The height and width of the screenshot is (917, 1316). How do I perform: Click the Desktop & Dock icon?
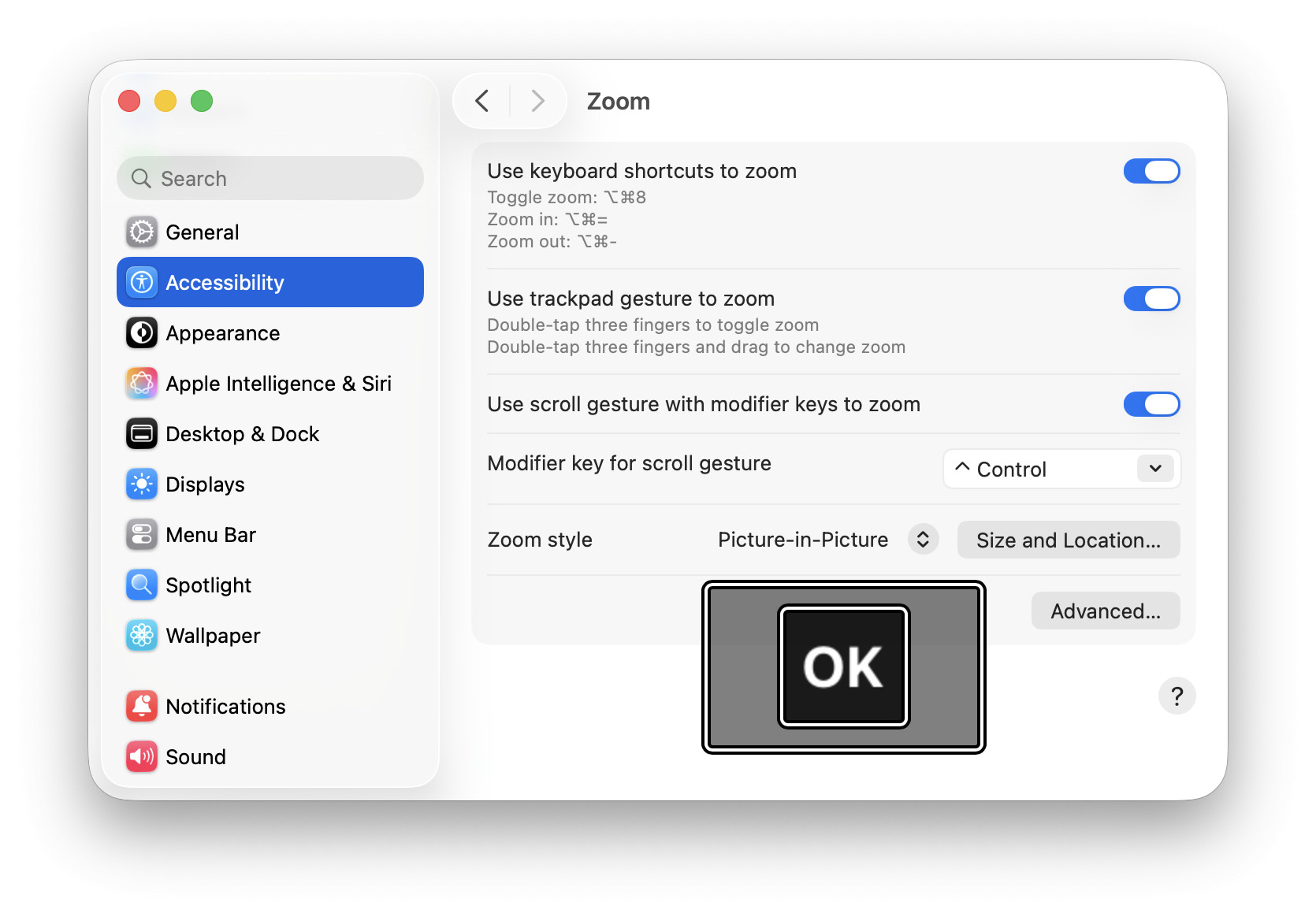coord(142,434)
